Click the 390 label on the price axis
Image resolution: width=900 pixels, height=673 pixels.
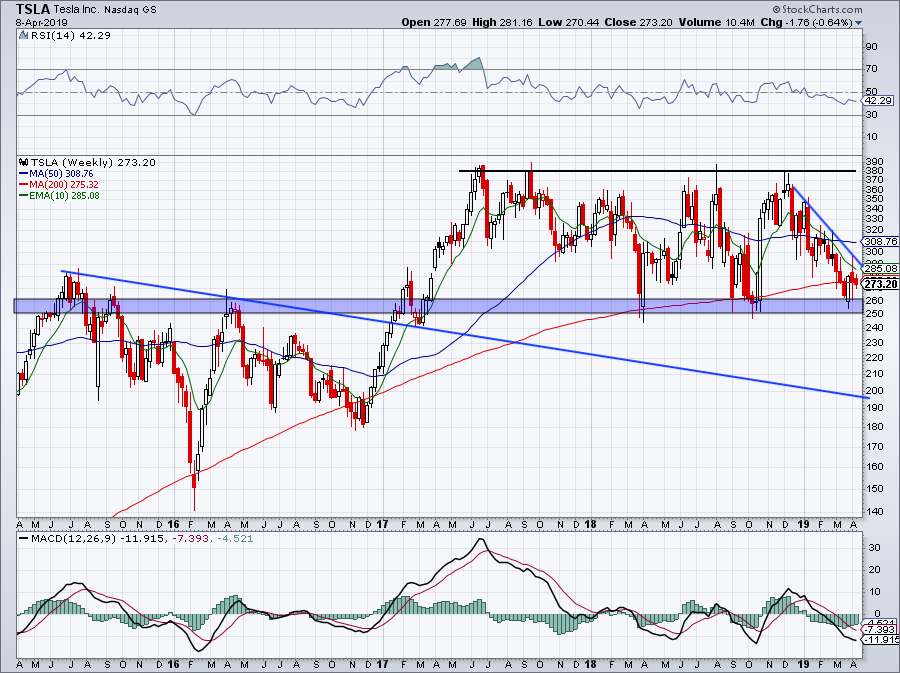pos(875,161)
